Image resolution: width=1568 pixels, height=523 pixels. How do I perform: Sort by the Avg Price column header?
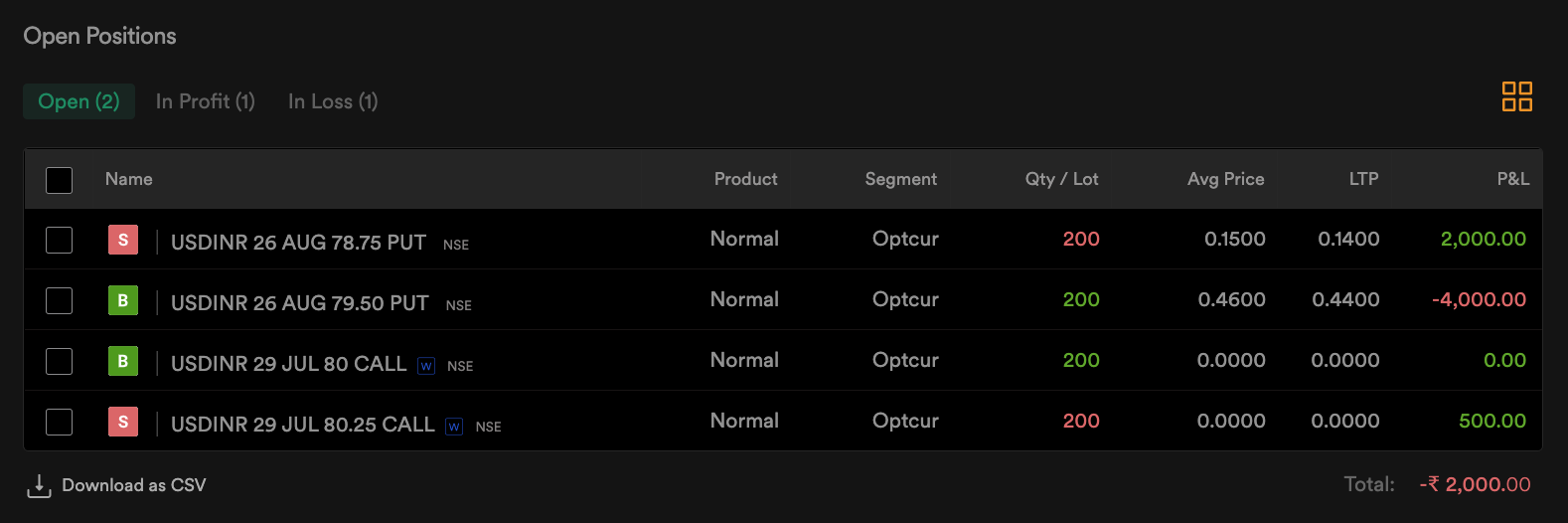point(1225,179)
